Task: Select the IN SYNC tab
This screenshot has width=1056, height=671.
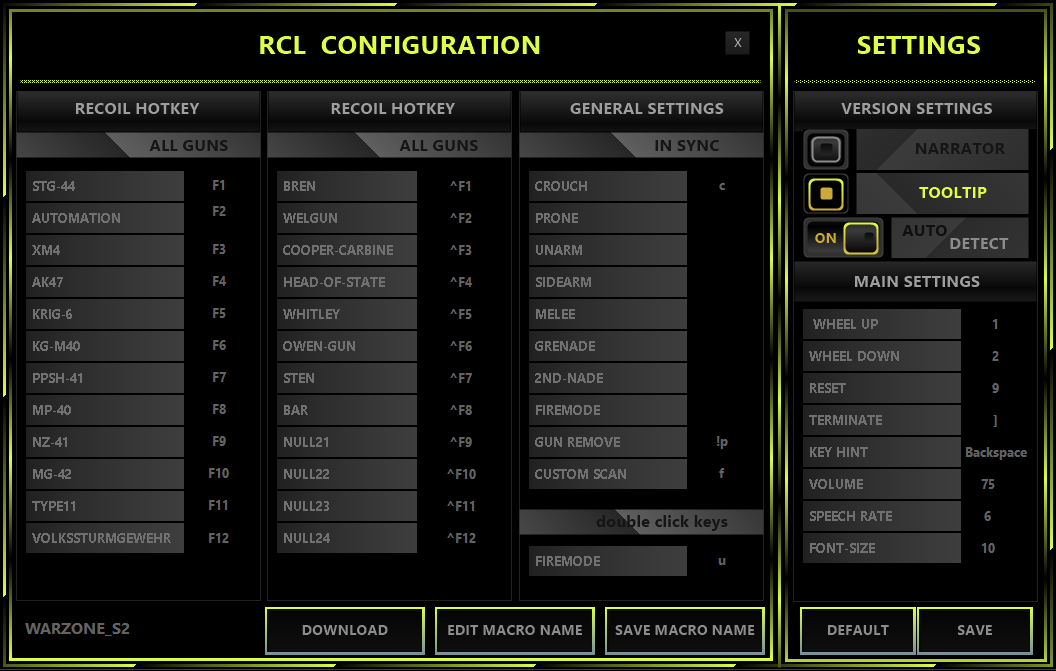Action: coord(686,146)
